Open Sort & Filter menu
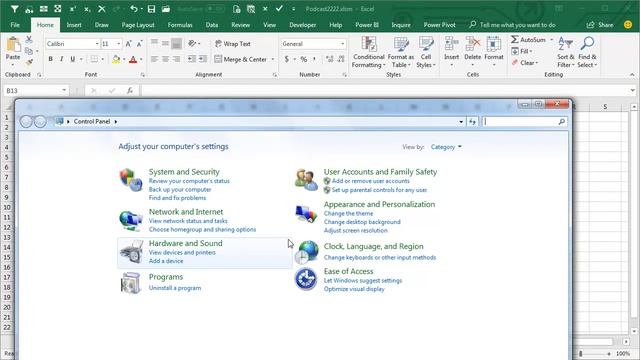The width and height of the screenshot is (640, 360). point(566,52)
